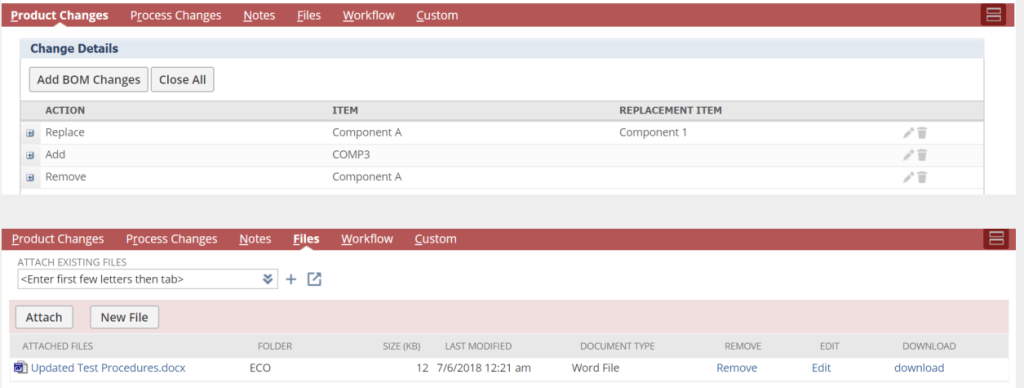Screen dimensions: 1024x388
Task: Click ACTION column header
Action: 65,110
